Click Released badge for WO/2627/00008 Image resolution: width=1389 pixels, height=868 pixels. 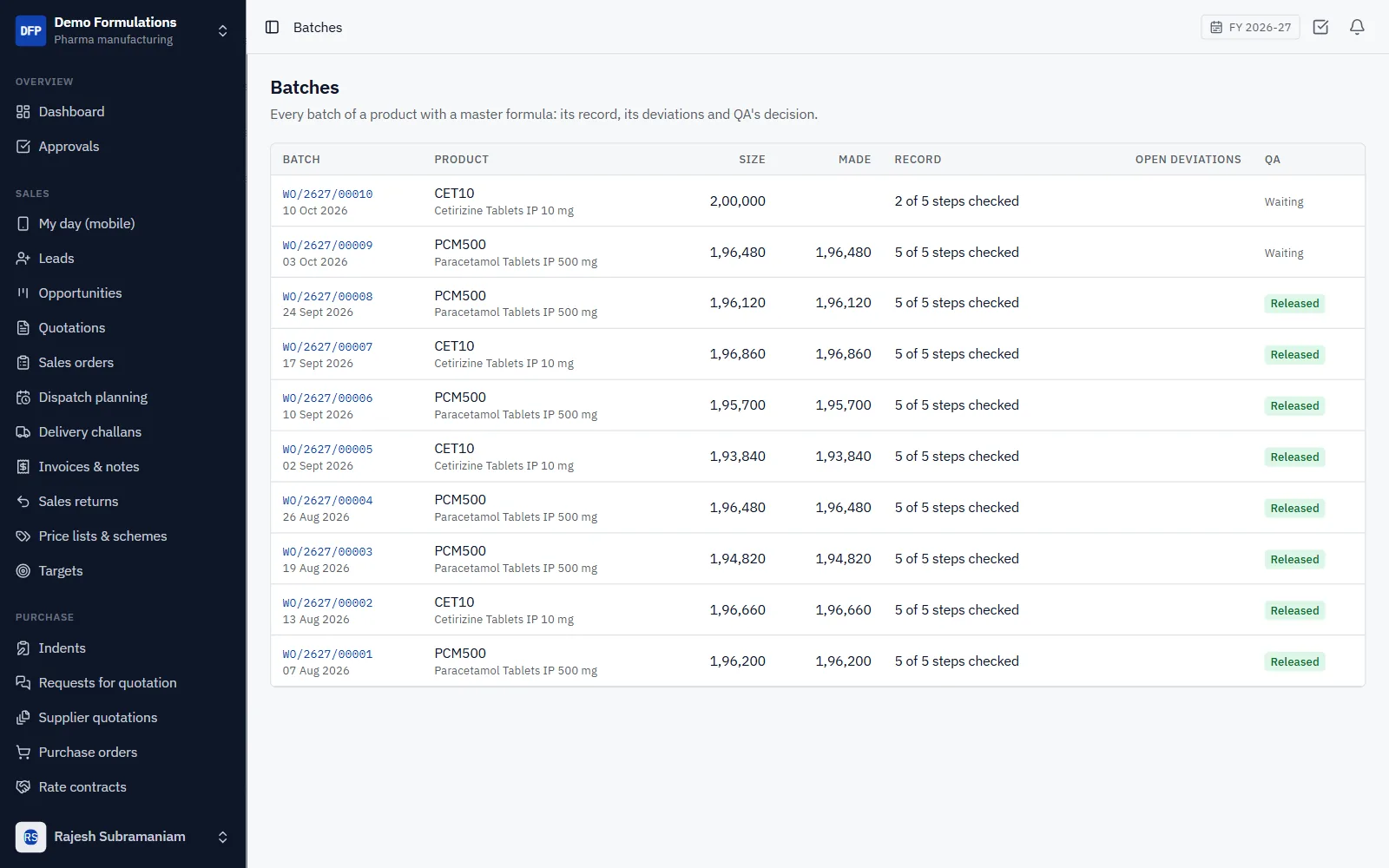[x=1294, y=304]
